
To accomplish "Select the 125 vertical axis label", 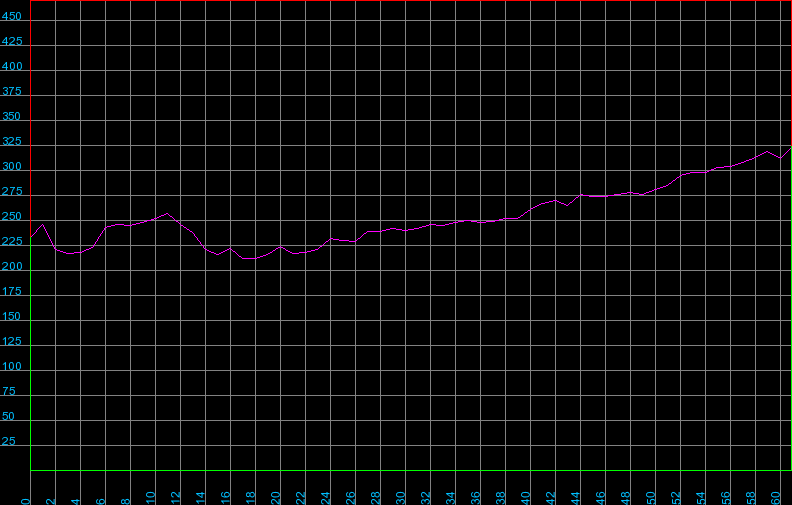I will click(12, 341).
